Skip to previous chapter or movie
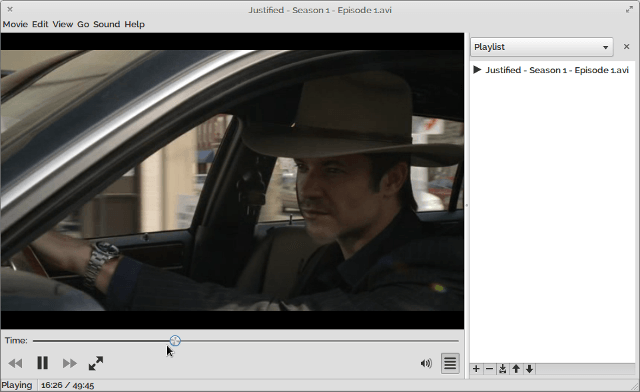Screen dimensions: 640x392 pos(16,363)
